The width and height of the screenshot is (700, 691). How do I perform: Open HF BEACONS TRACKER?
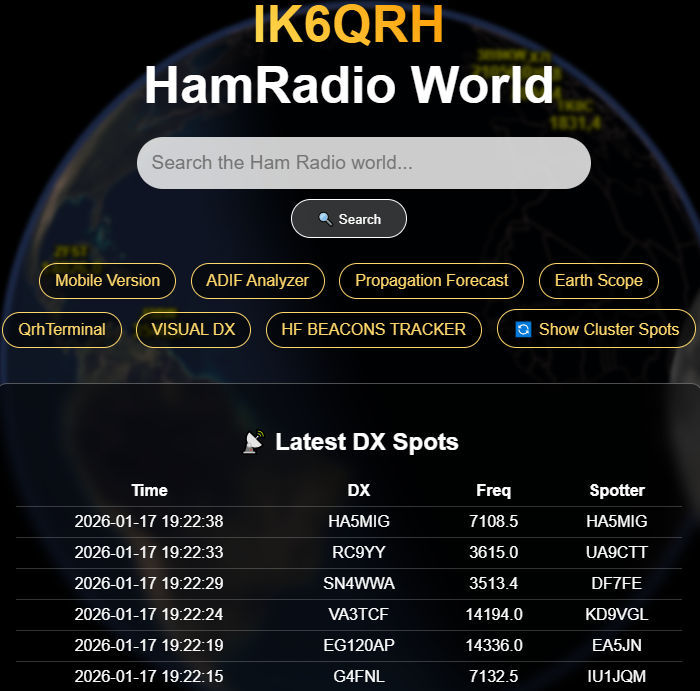point(374,330)
